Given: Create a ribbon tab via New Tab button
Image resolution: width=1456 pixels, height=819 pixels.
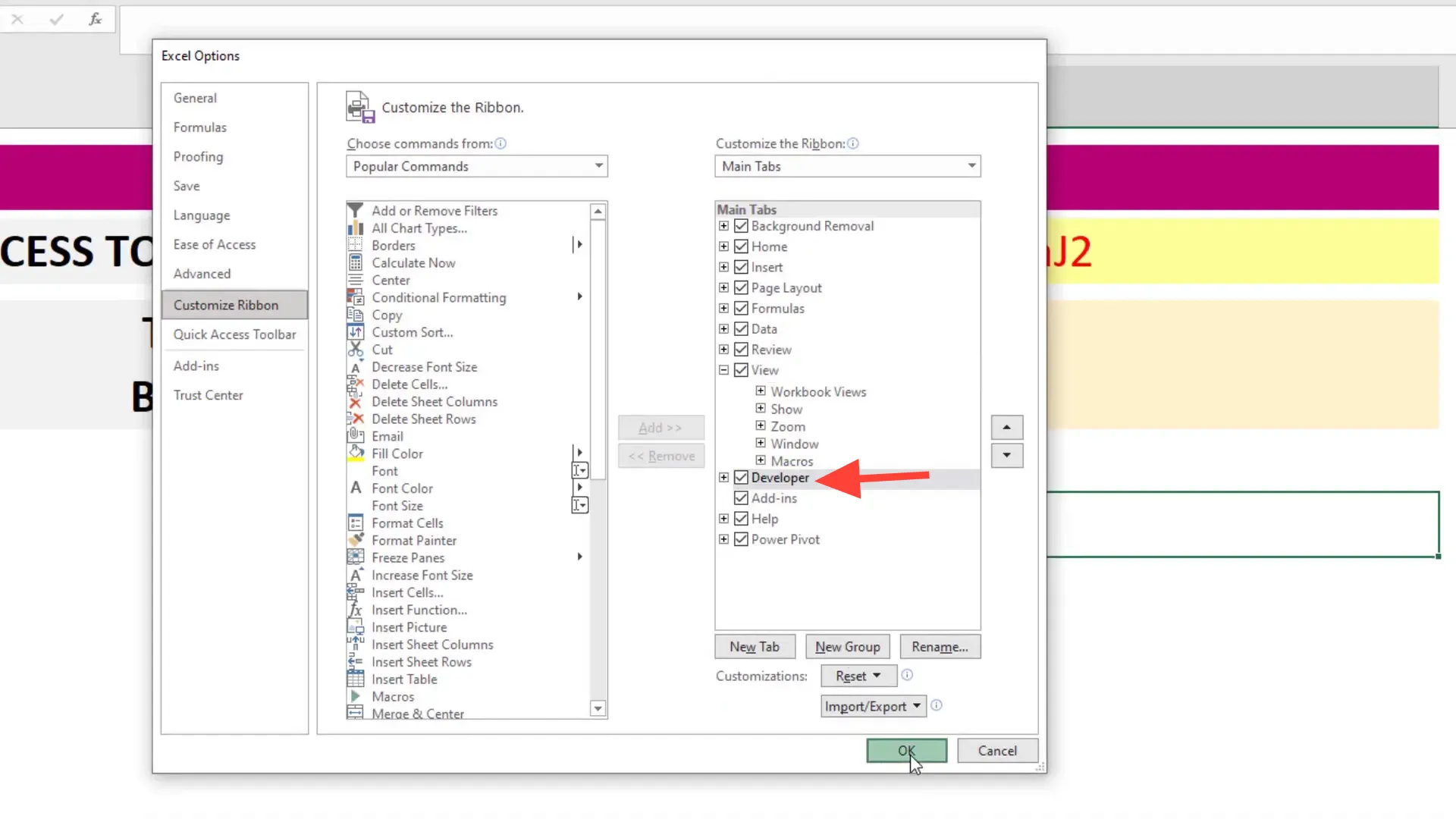Looking at the screenshot, I should [x=755, y=646].
